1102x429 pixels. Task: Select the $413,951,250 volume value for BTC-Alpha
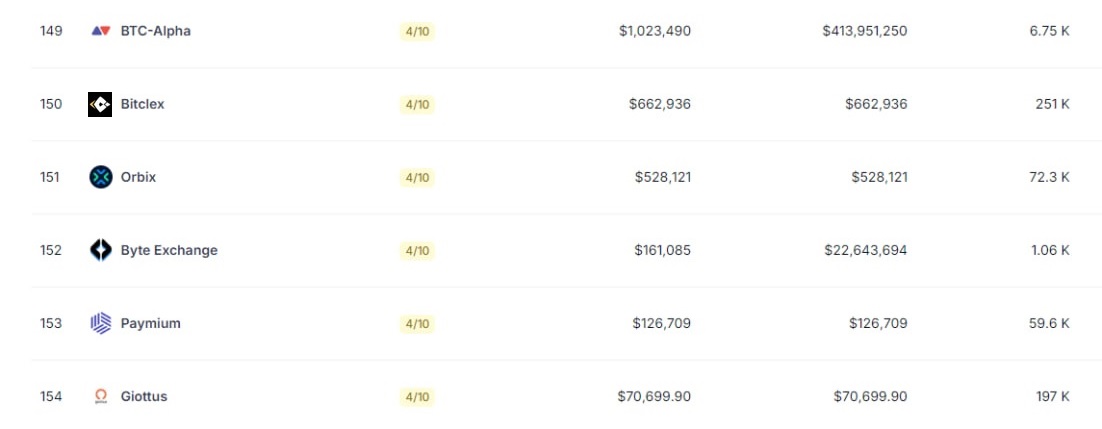[x=864, y=31]
